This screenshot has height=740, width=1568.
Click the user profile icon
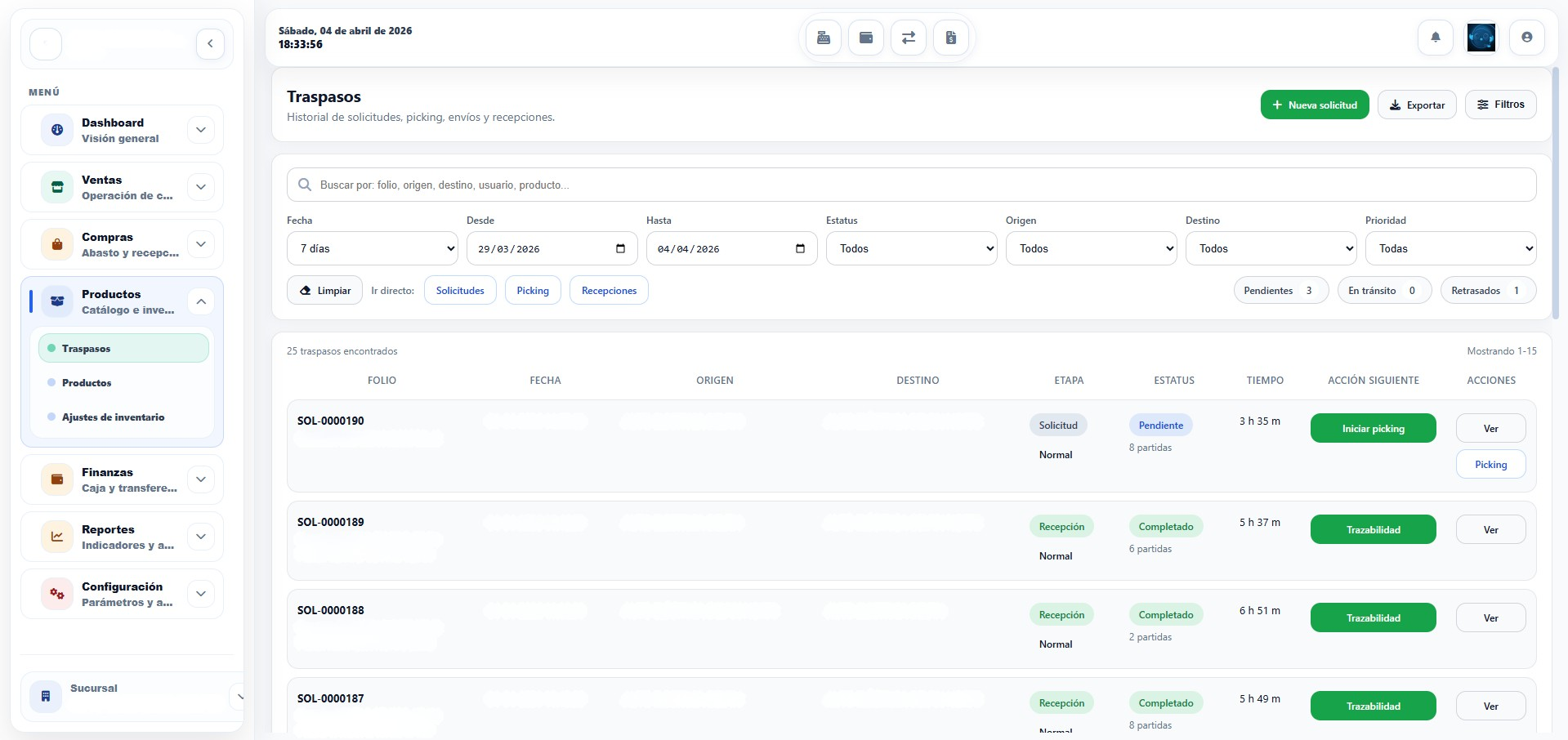pyautogui.click(x=1526, y=38)
